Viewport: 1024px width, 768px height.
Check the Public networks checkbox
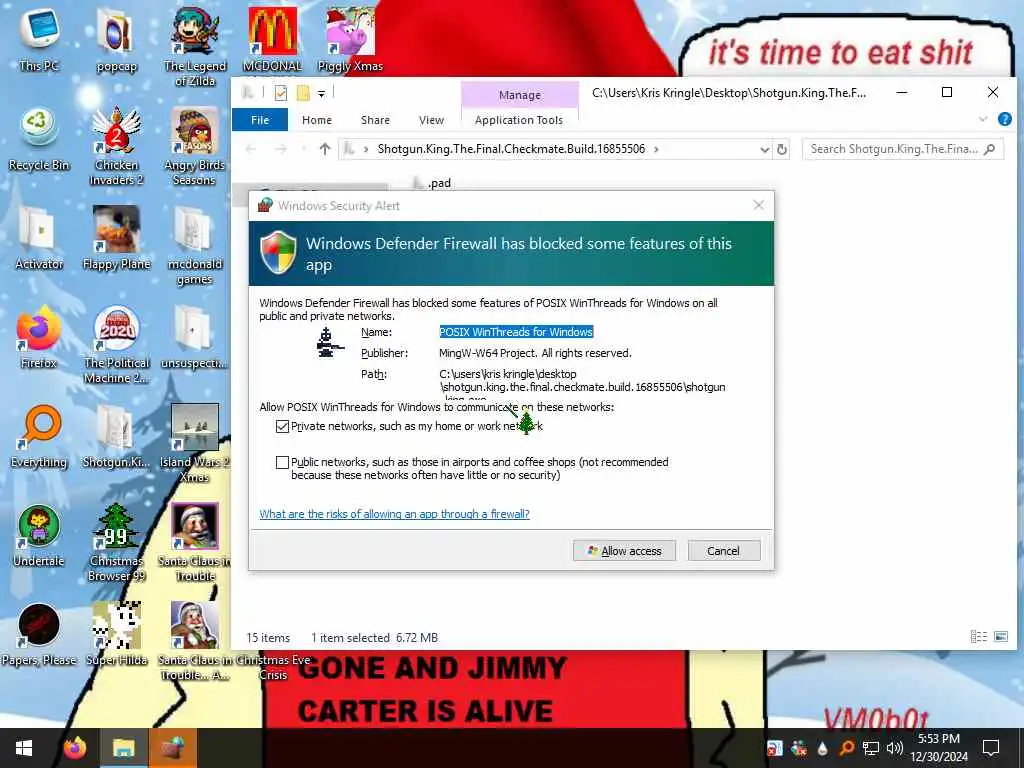click(282, 462)
